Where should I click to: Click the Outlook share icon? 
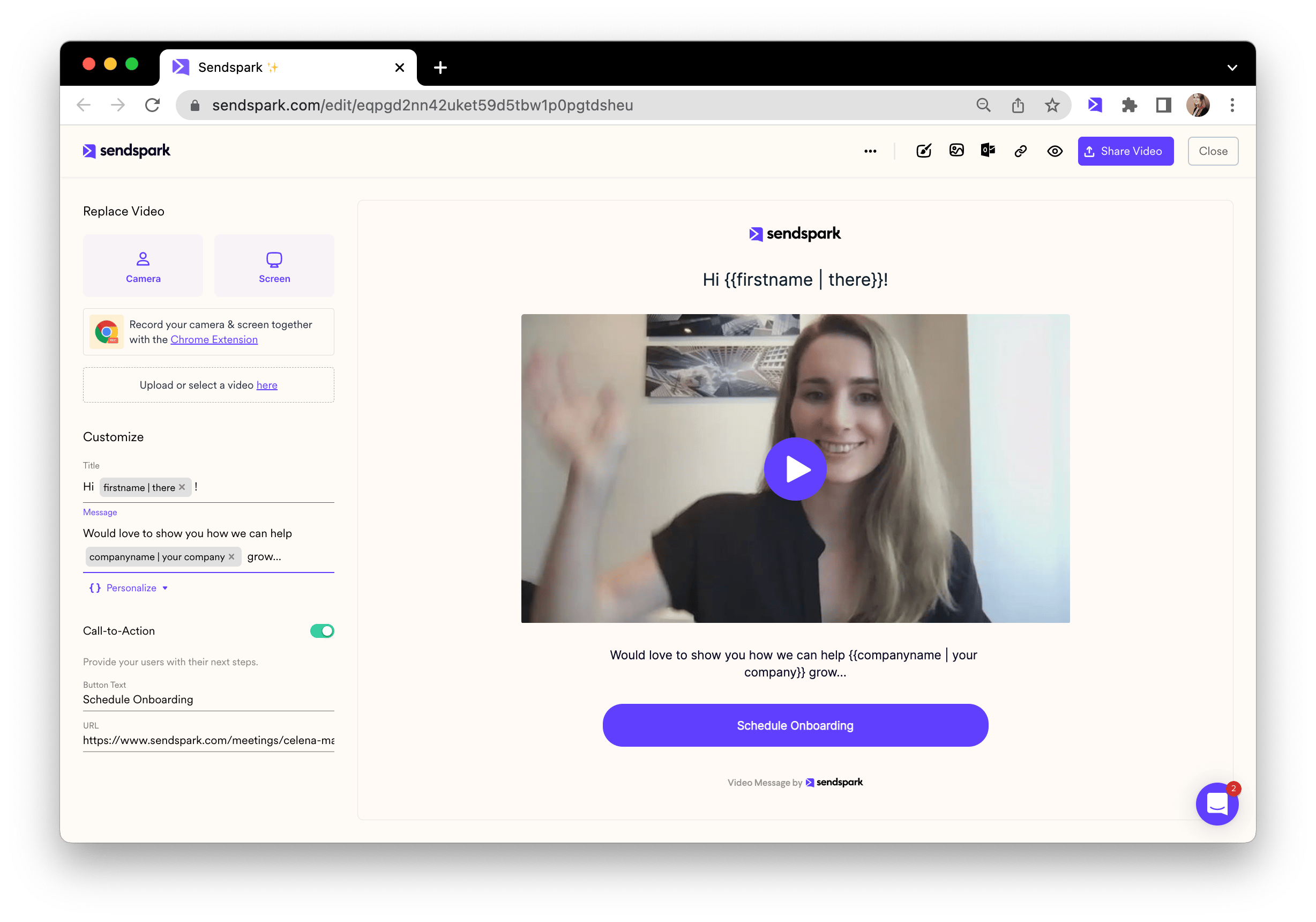tap(988, 151)
